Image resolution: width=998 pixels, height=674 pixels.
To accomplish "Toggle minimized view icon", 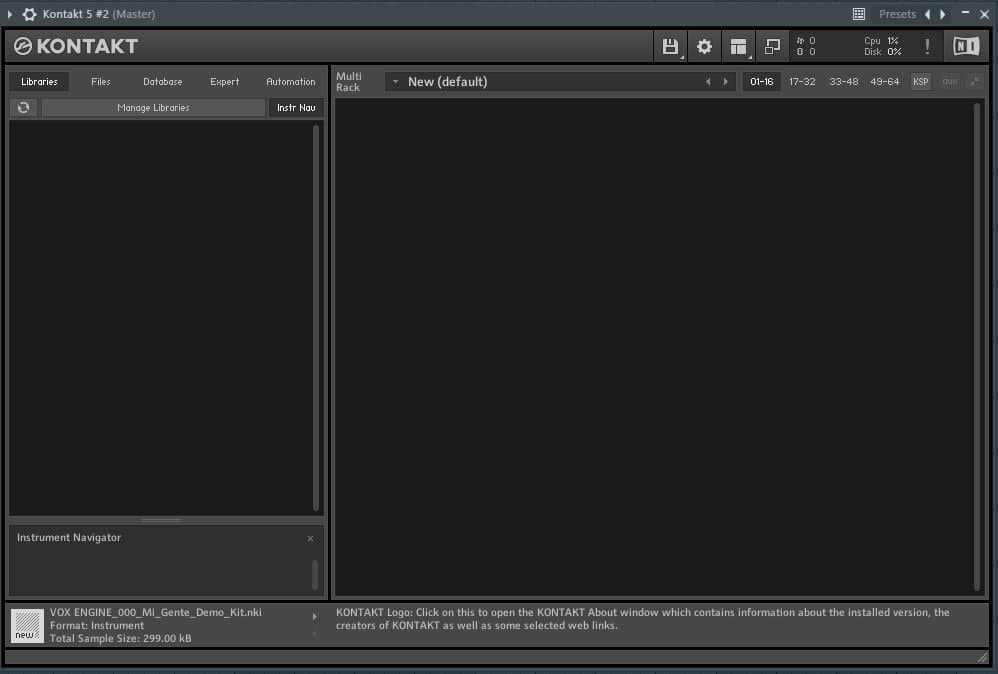I will (x=772, y=46).
